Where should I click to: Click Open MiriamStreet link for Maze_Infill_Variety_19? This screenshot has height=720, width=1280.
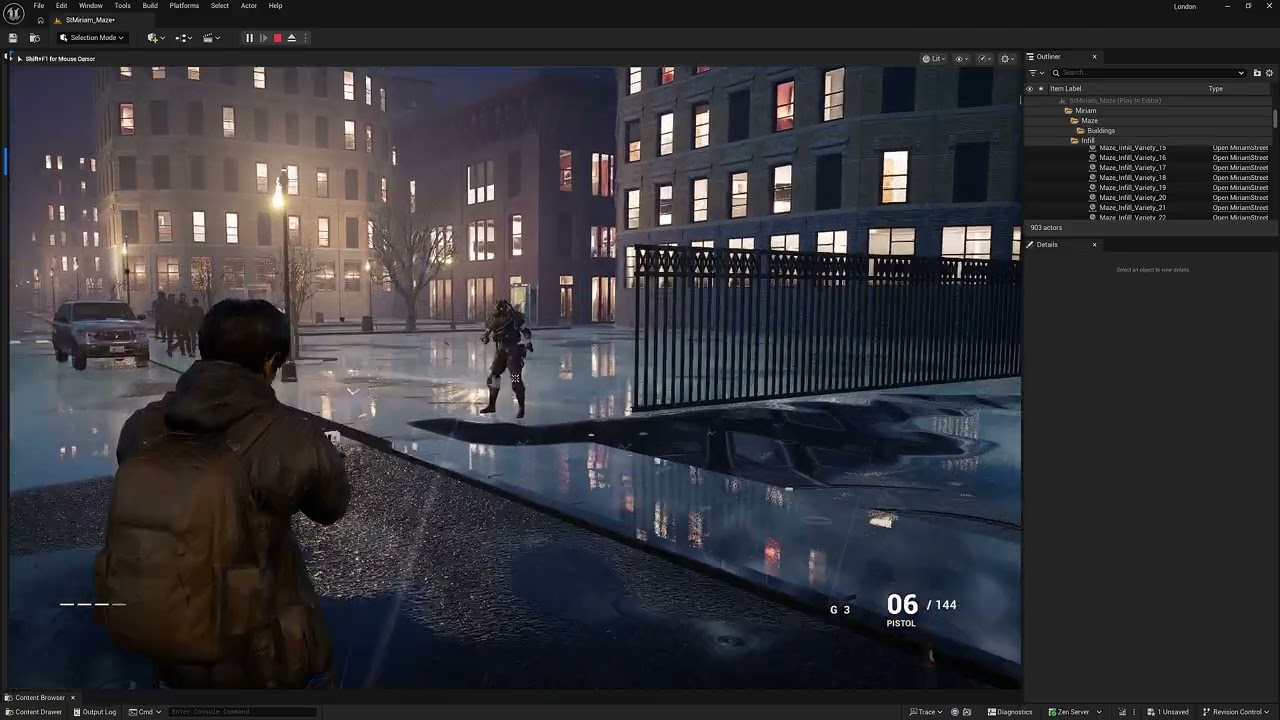[1240, 188]
